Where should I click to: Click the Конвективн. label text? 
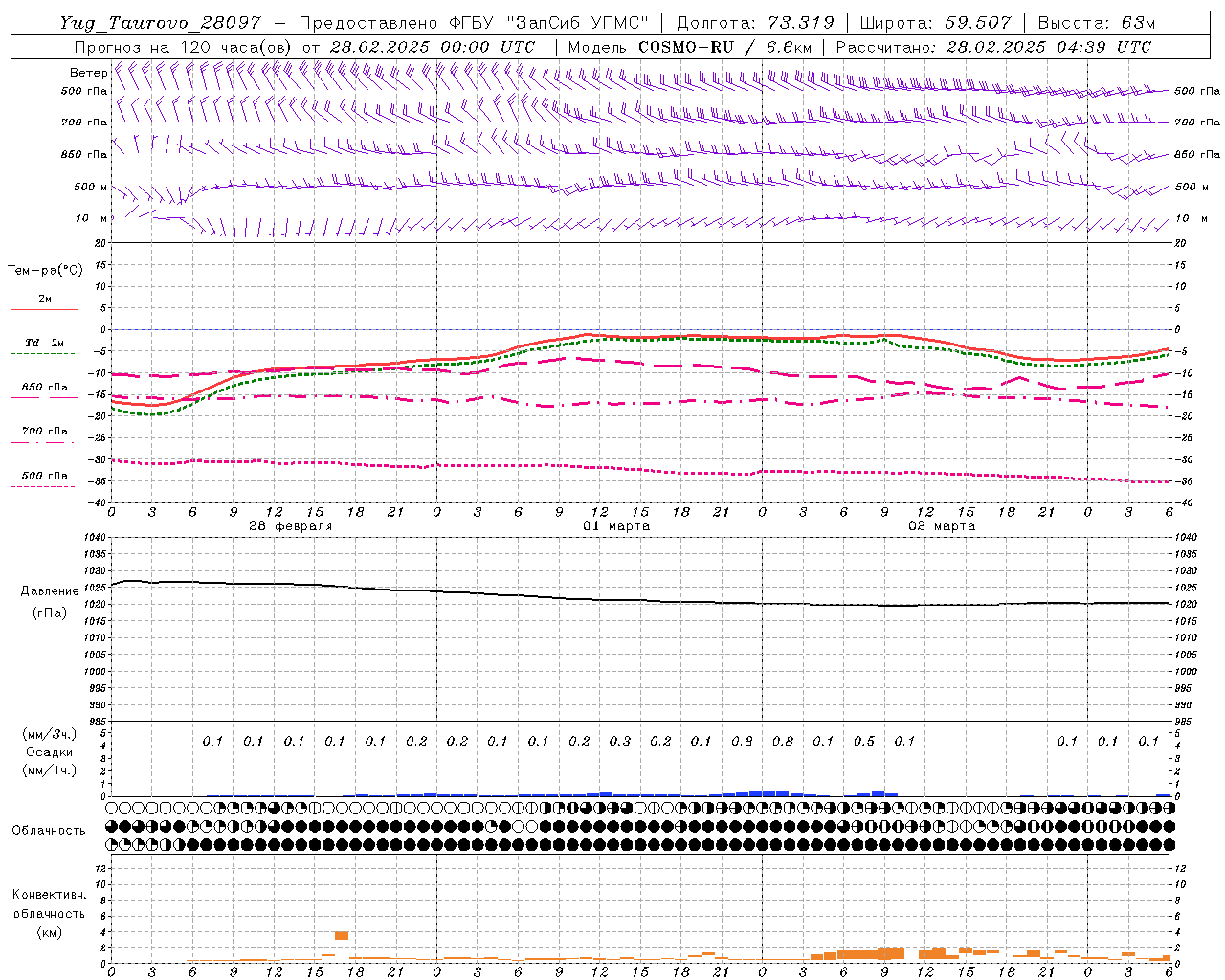coord(49,895)
